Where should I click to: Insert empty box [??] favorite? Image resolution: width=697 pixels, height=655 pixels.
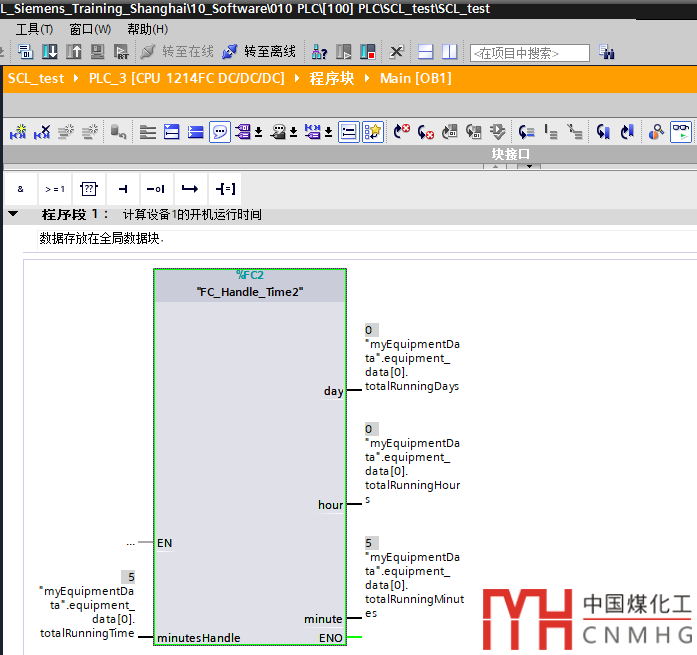(x=89, y=189)
